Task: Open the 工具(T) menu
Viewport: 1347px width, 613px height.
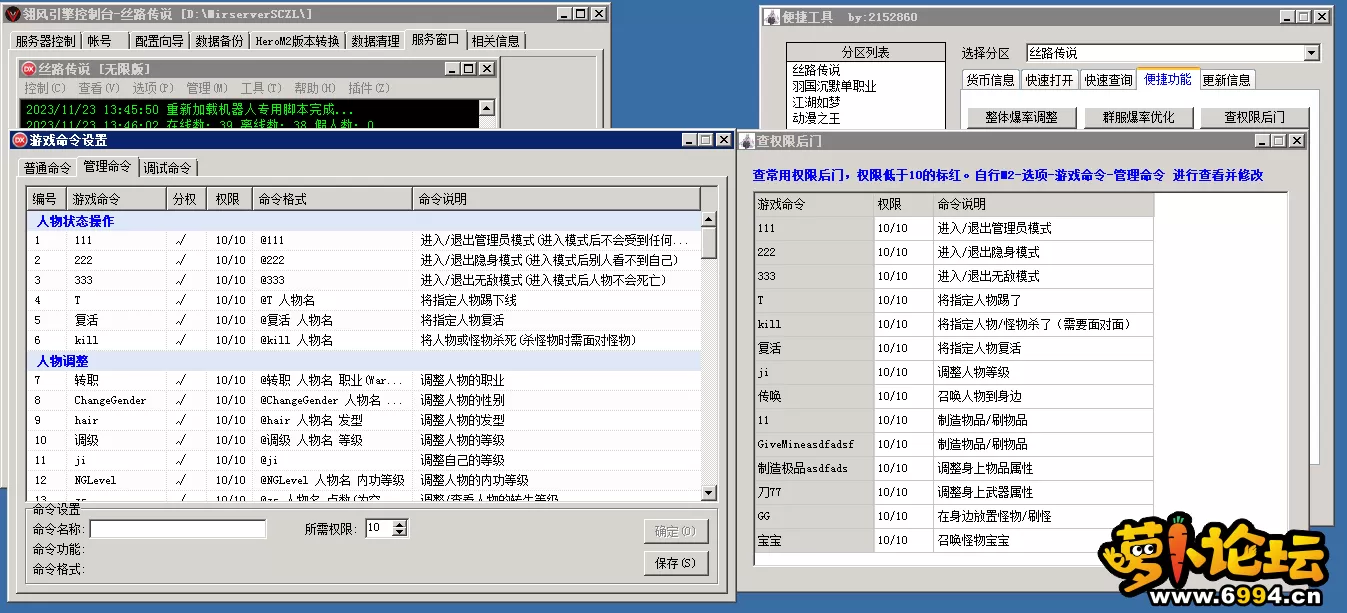Action: click(260, 88)
